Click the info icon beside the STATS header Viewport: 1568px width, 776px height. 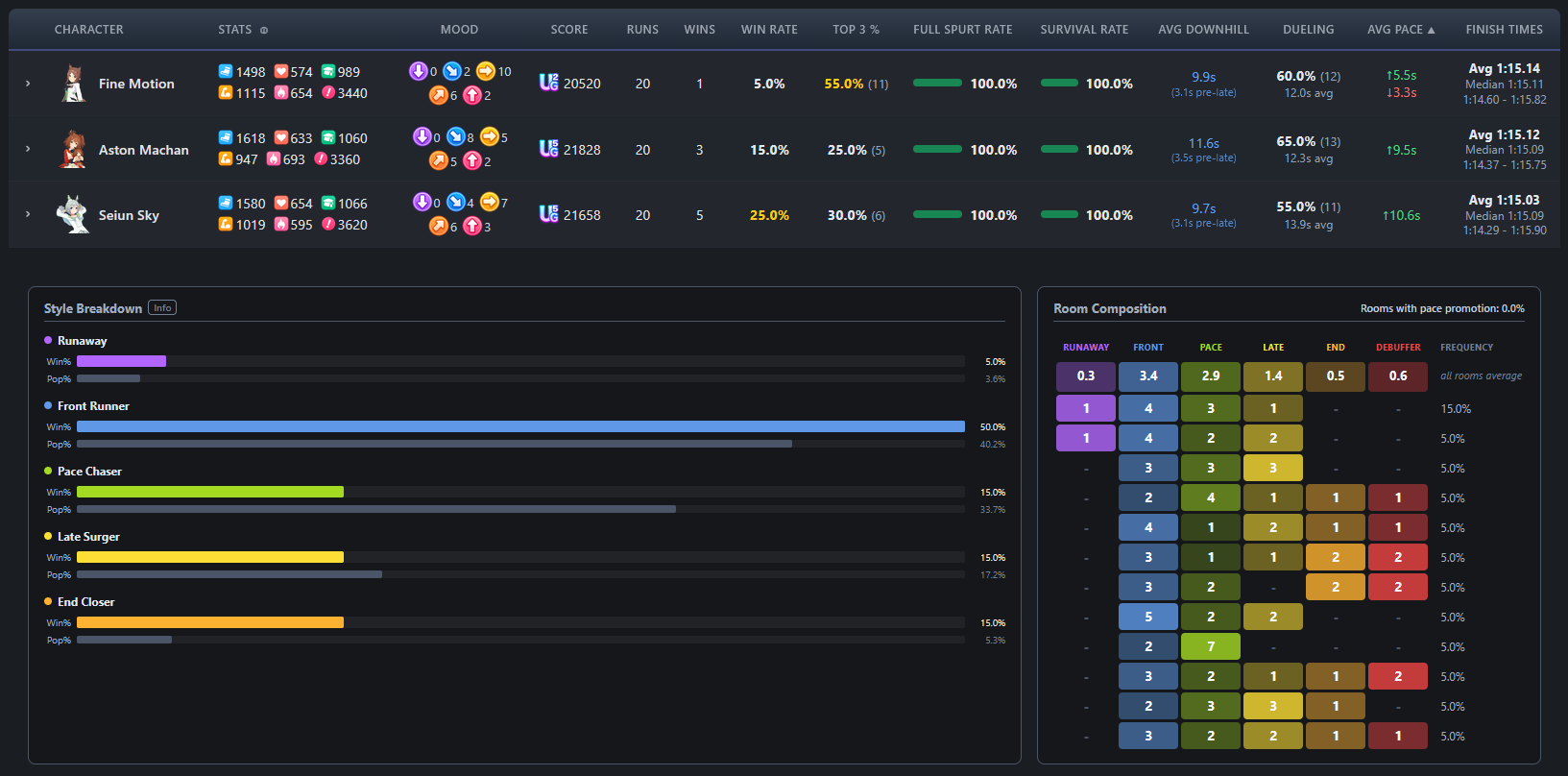264,30
